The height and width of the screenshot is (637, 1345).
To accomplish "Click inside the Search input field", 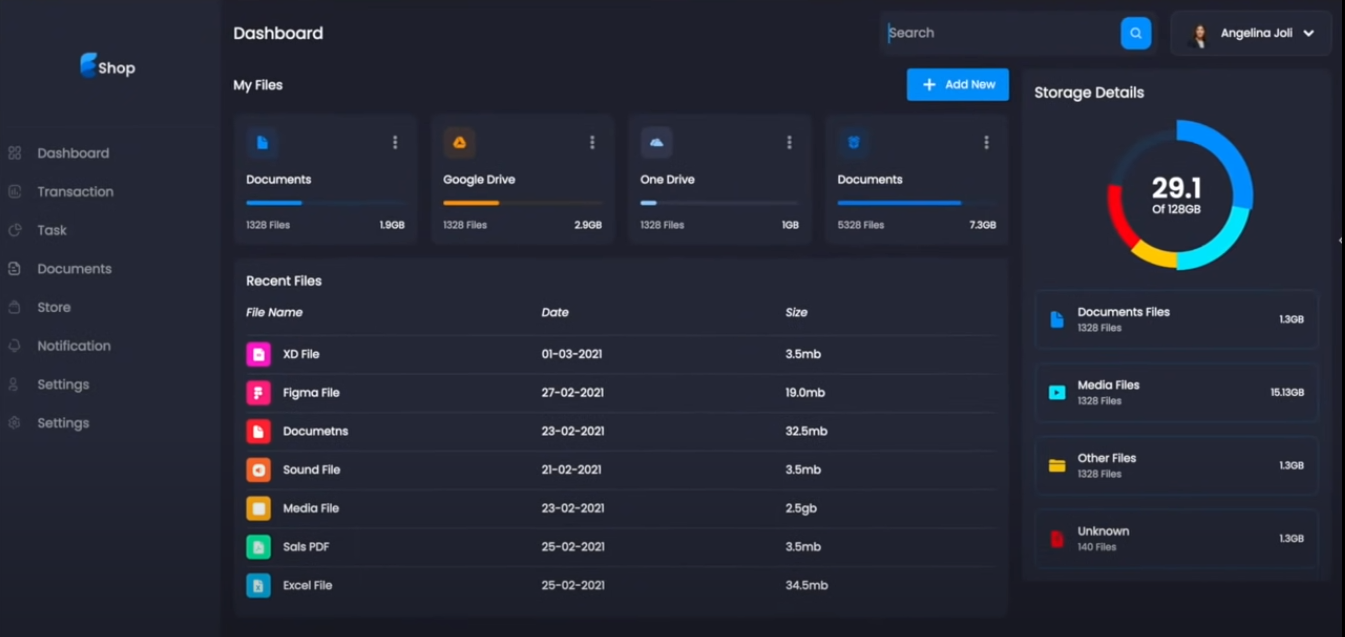I will (x=990, y=32).
